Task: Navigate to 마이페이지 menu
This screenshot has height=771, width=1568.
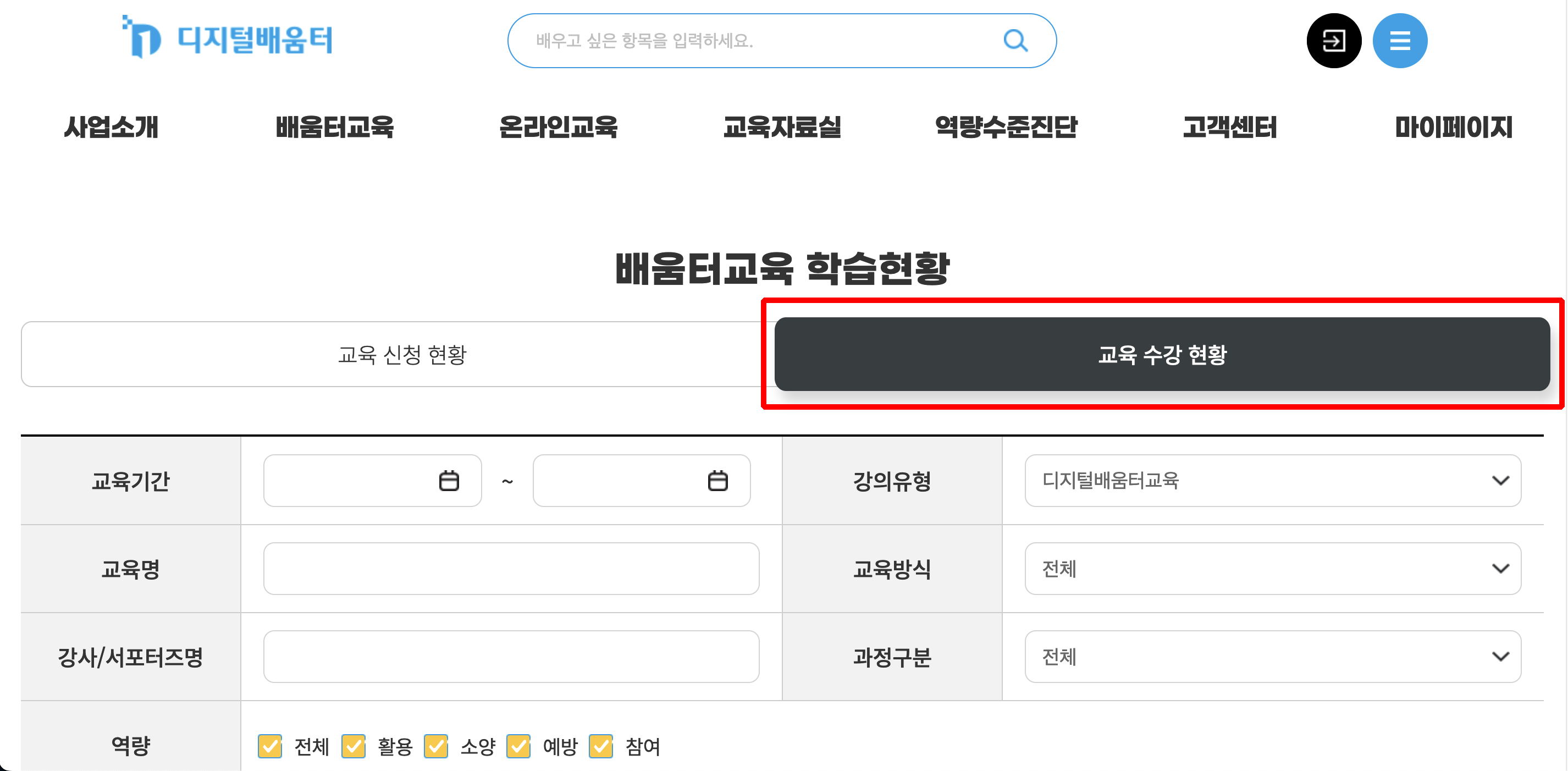Action: [1454, 128]
